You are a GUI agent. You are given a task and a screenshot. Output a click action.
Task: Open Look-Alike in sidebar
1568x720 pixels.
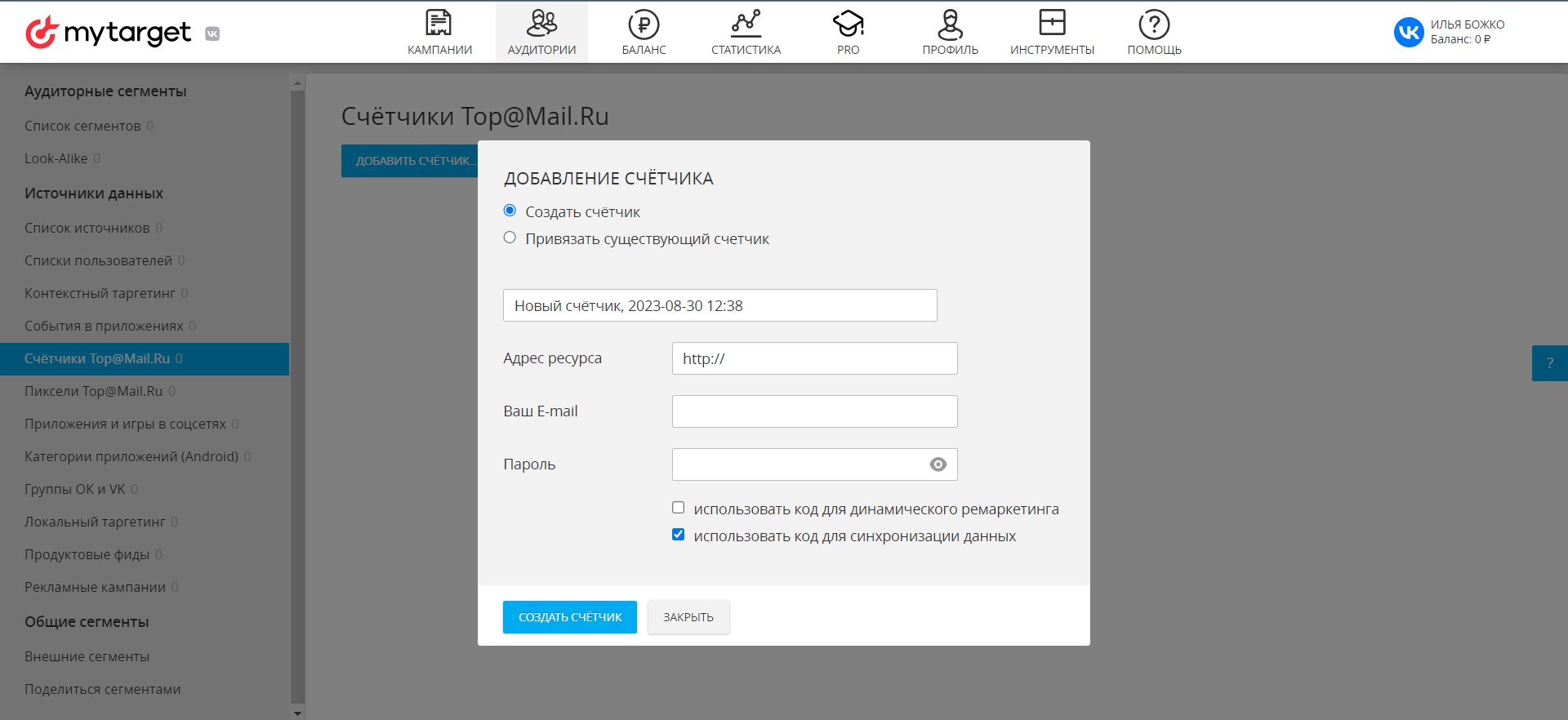point(56,158)
